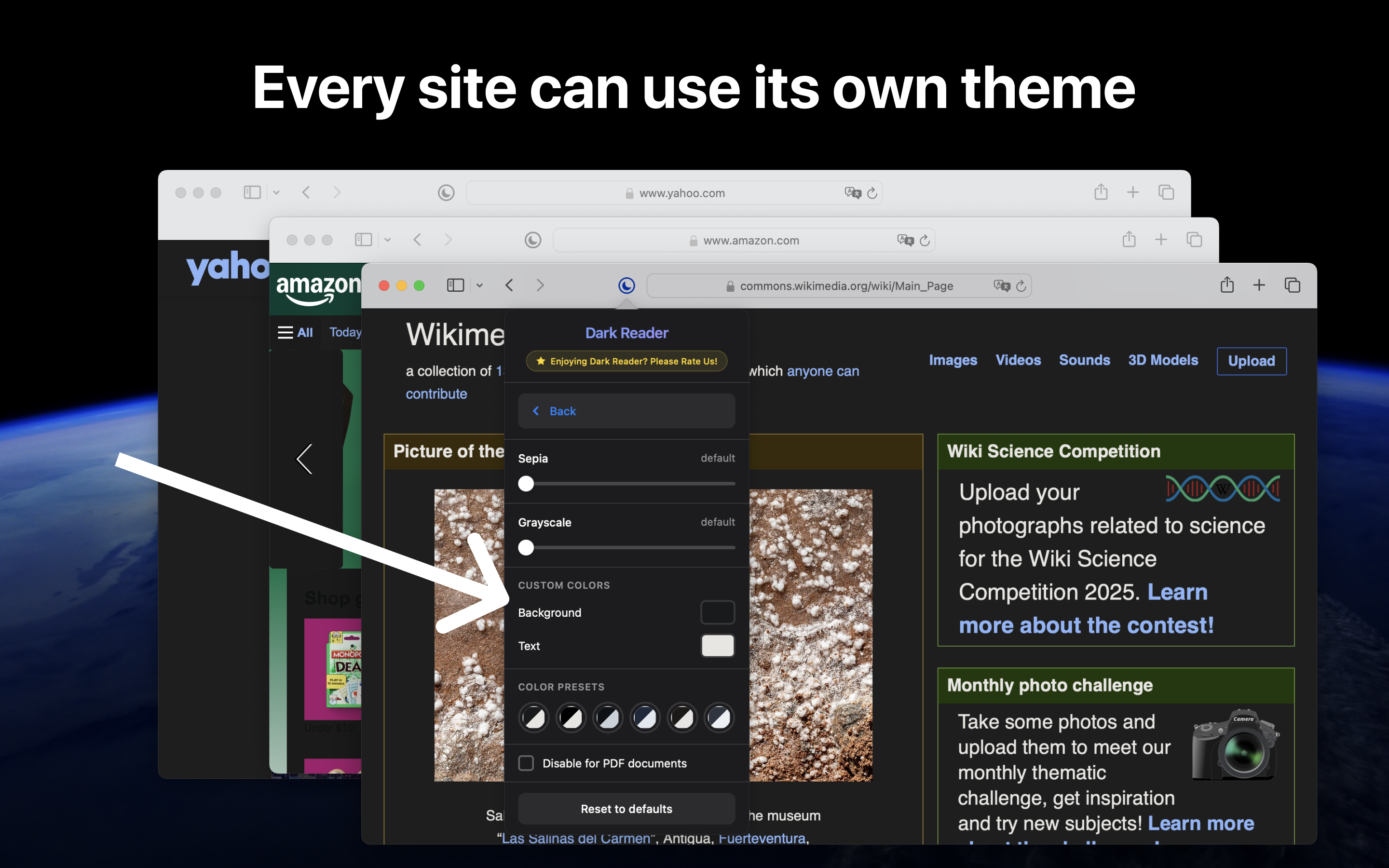The image size is (1389, 868).
Task: Expand sidebar dropdown chevron in Yahoo window
Action: (276, 192)
